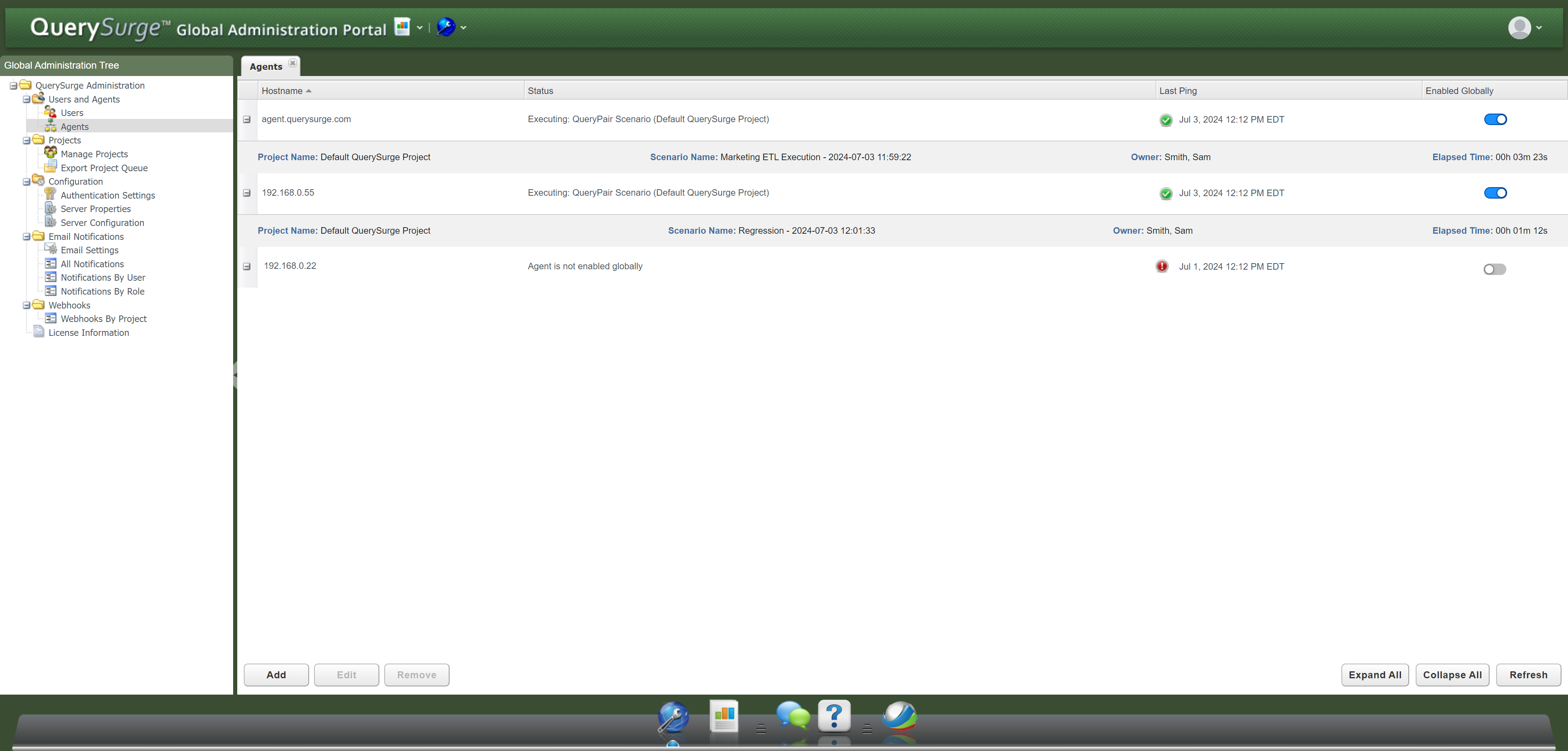Click the Enabled Globally column header
This screenshot has width=1568, height=751.
[1494, 91]
